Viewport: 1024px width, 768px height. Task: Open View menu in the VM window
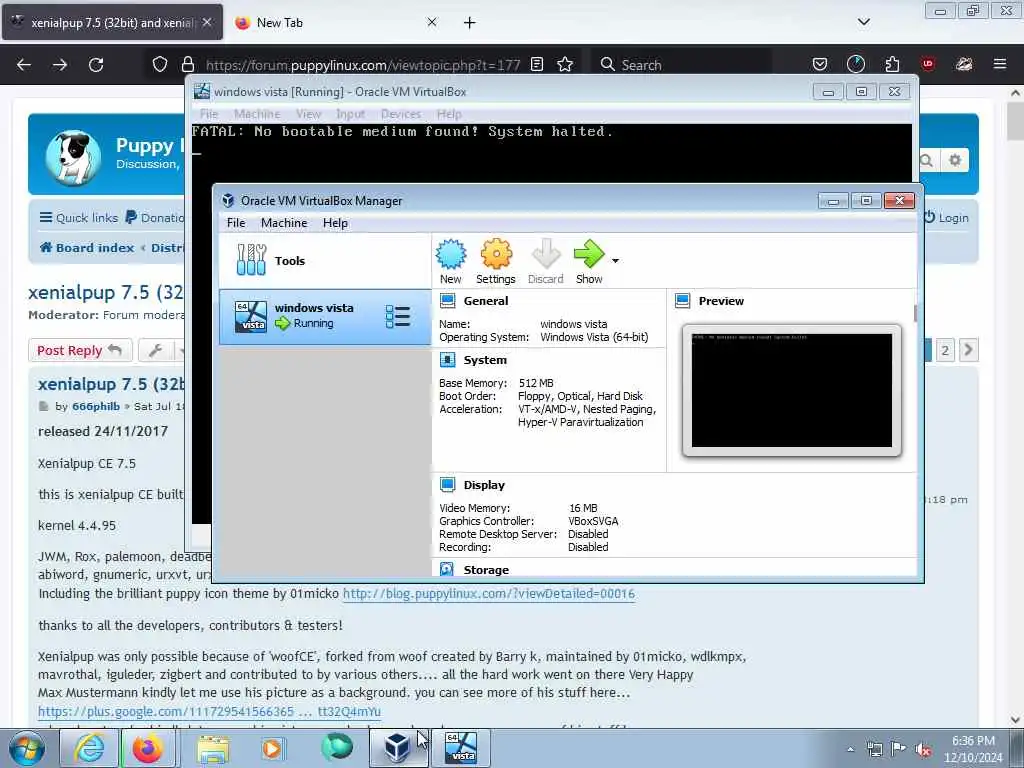coord(308,114)
